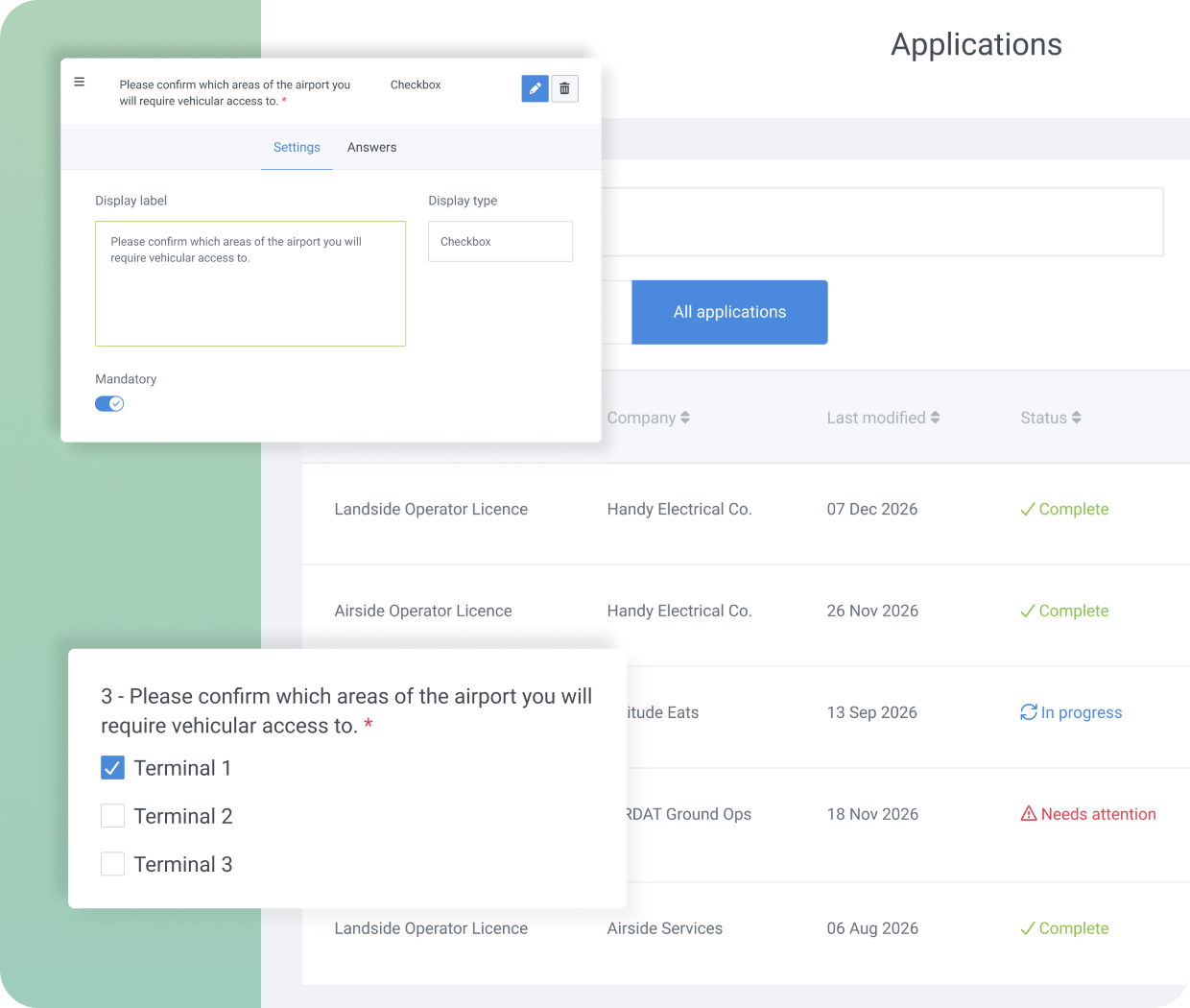Screen dimensions: 1190x1008
Task: Click the 06 Aug 2026 date
Action: 872,929
